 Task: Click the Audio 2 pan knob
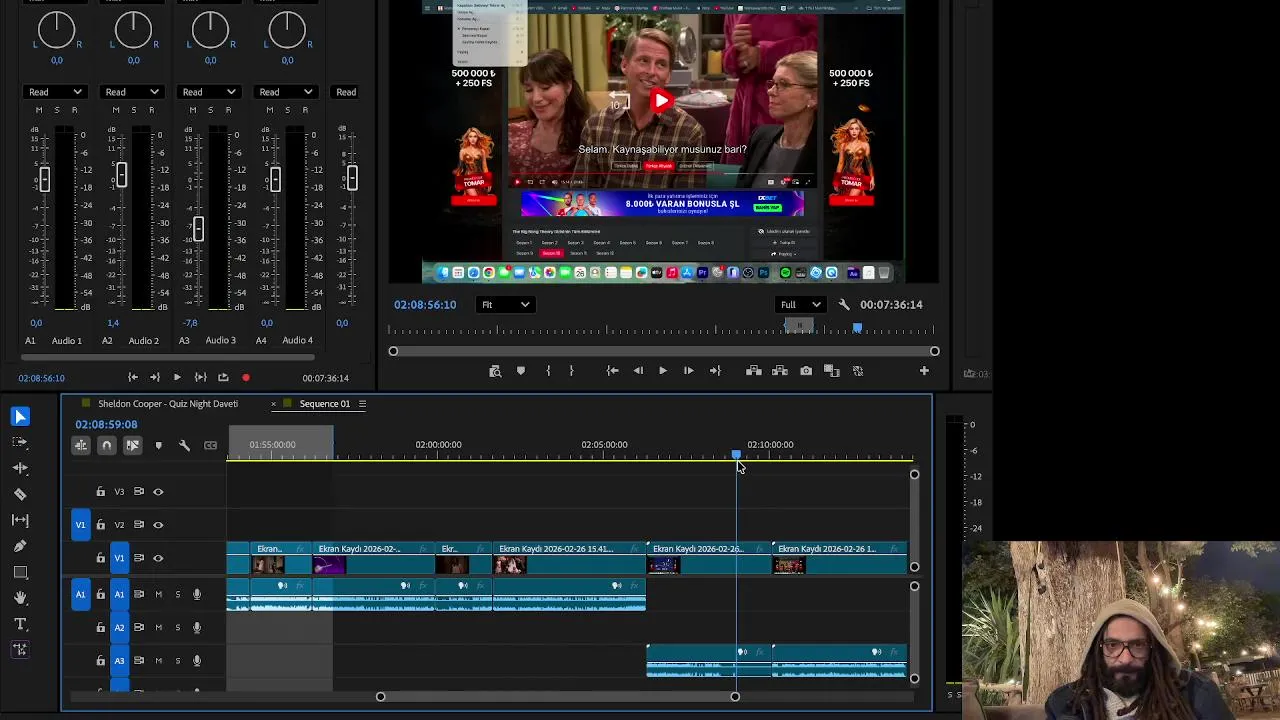(133, 30)
